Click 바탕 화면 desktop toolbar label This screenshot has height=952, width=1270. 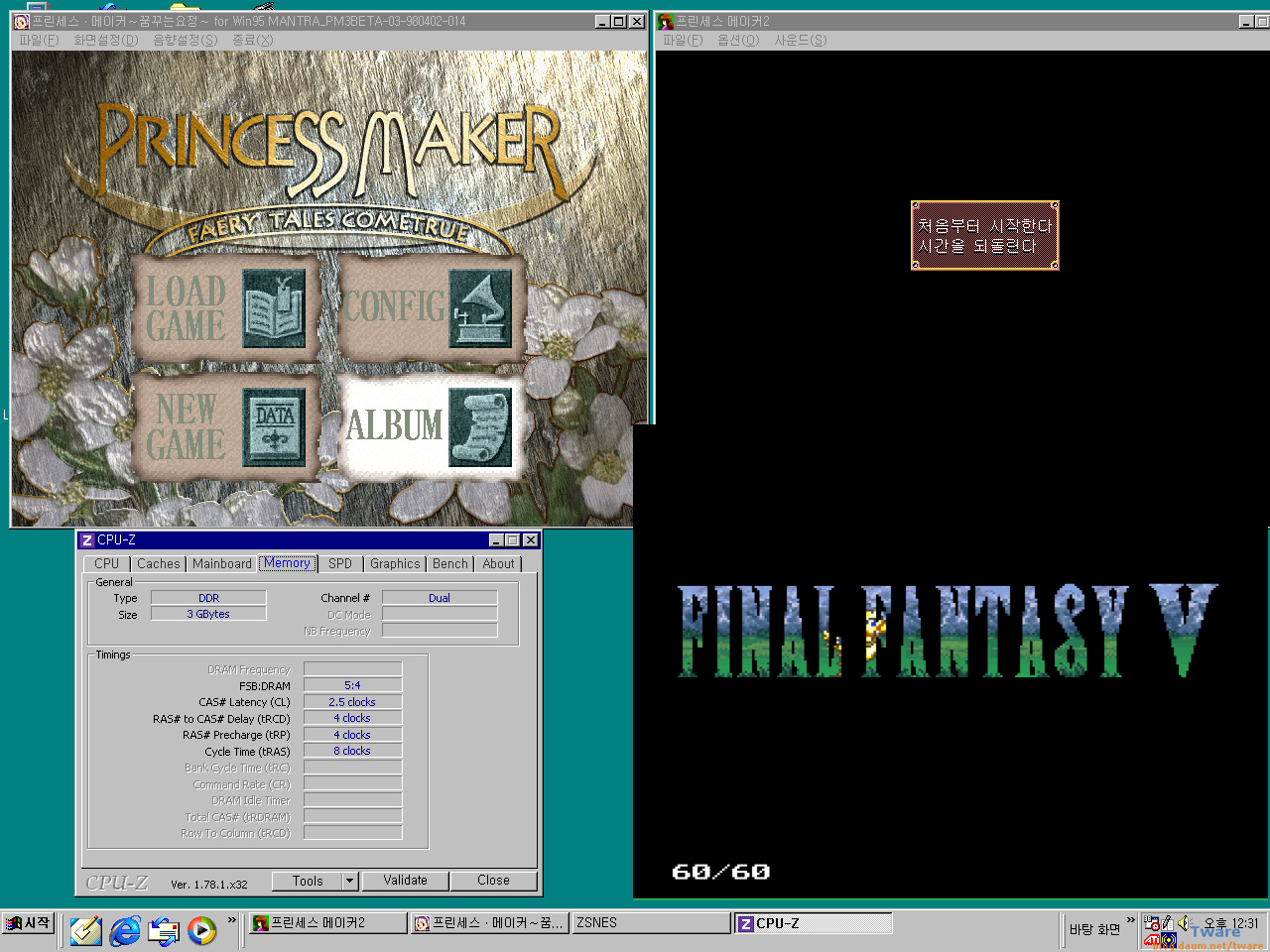tap(1094, 929)
